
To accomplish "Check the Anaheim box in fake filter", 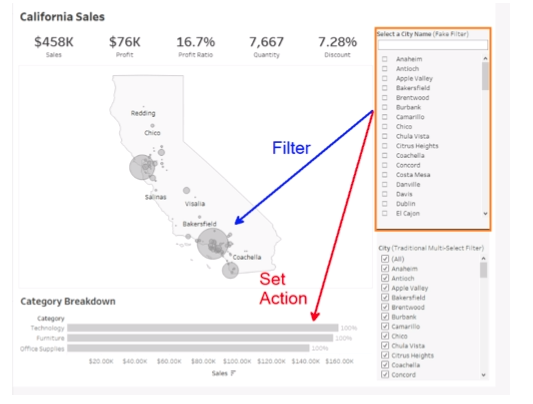I will pos(384,59).
